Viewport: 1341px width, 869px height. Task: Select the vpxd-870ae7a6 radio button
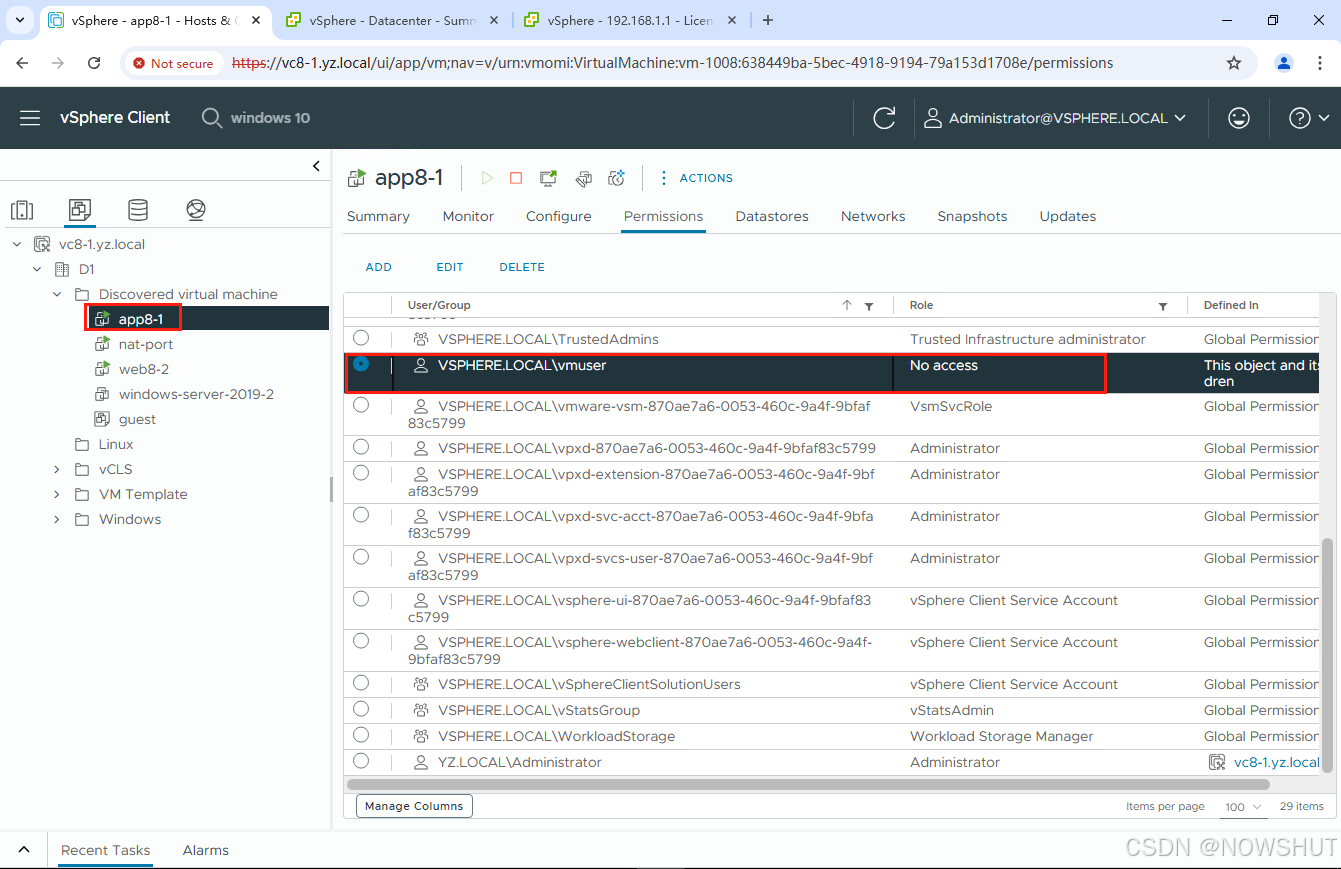361,447
